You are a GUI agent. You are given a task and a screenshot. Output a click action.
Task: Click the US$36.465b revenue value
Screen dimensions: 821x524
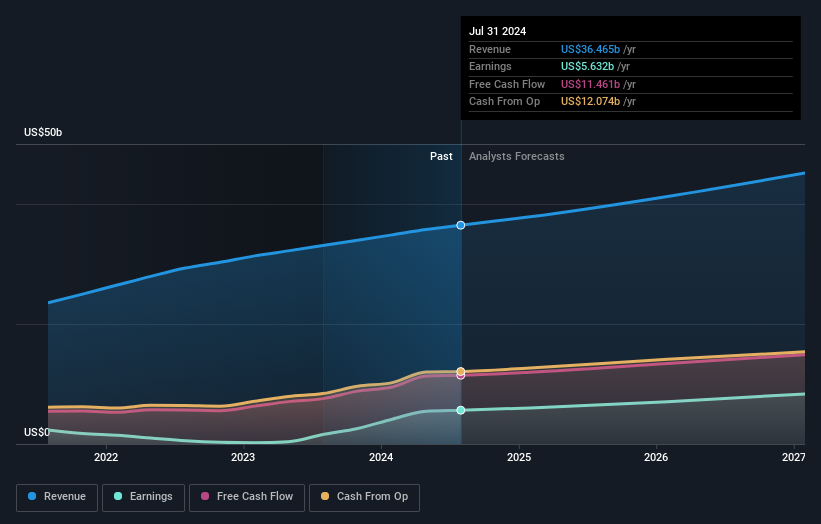[x=591, y=49]
